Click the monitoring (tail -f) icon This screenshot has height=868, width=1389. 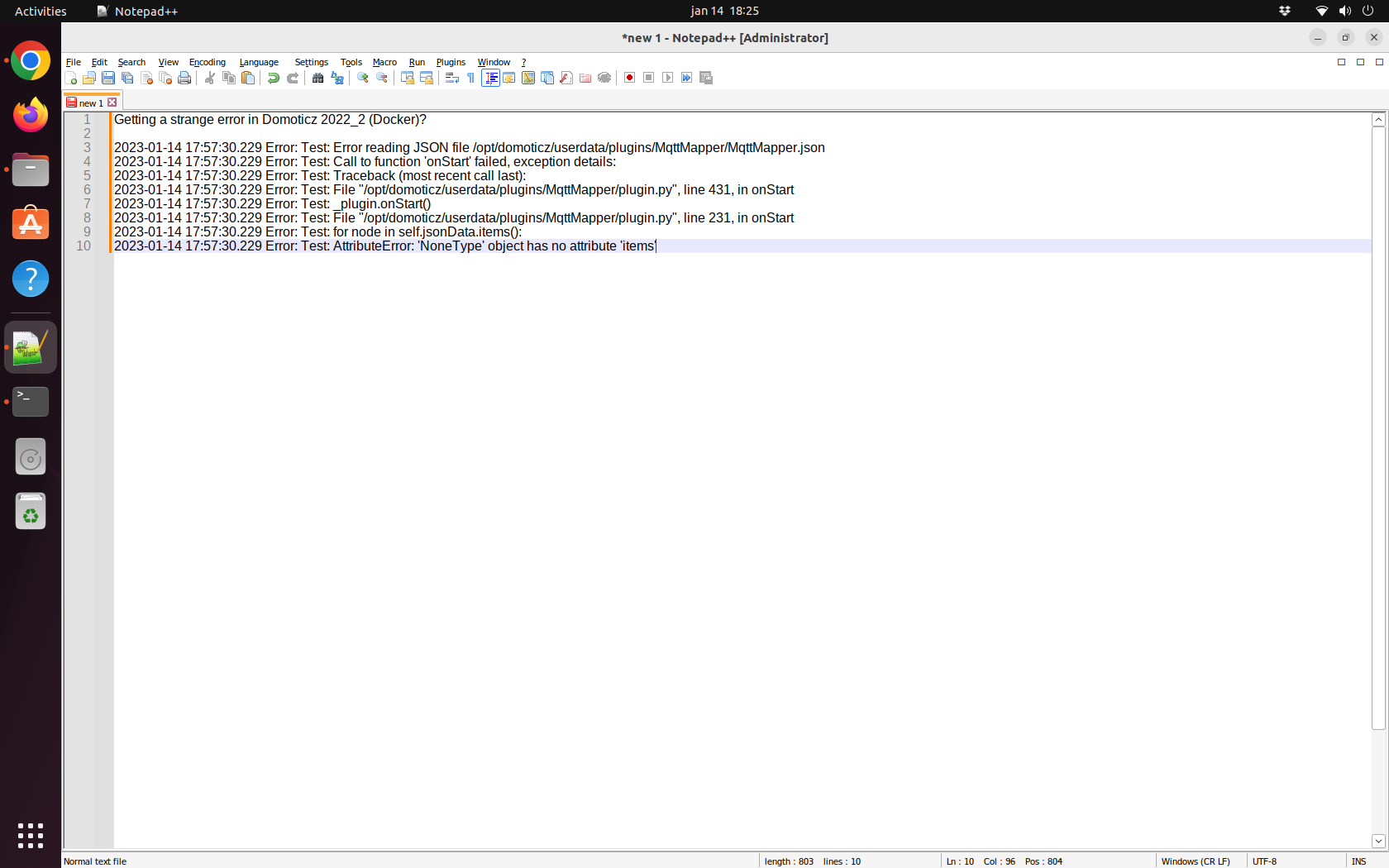[604, 78]
